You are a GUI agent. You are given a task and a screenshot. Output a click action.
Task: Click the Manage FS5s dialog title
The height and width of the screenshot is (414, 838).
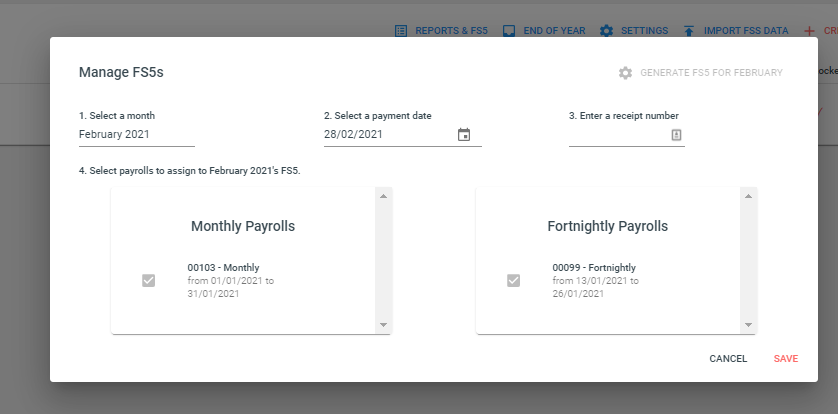point(121,72)
